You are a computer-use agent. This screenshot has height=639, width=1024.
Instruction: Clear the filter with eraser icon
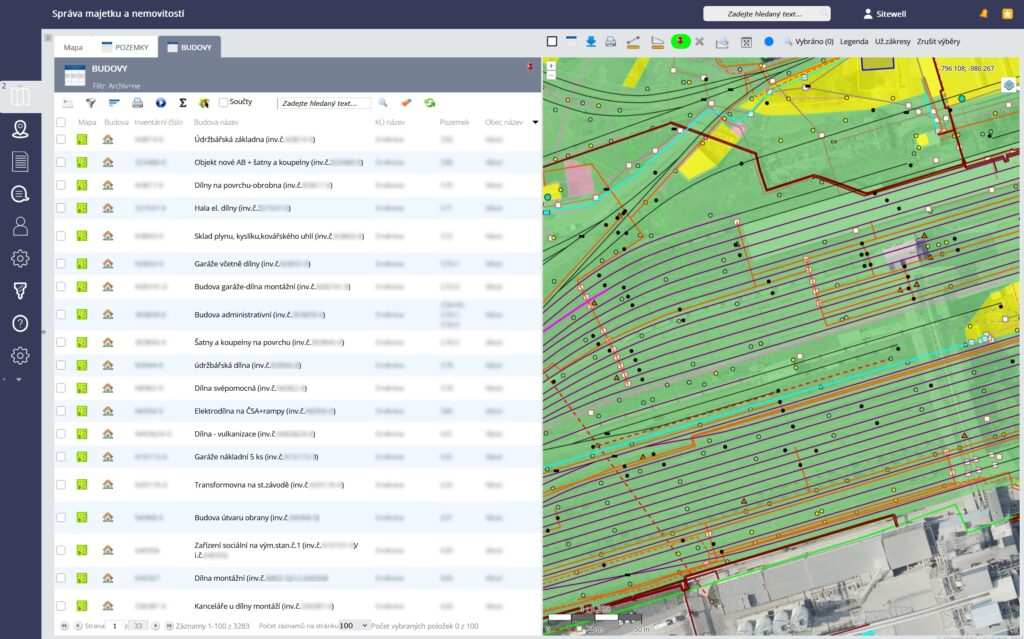coord(406,103)
